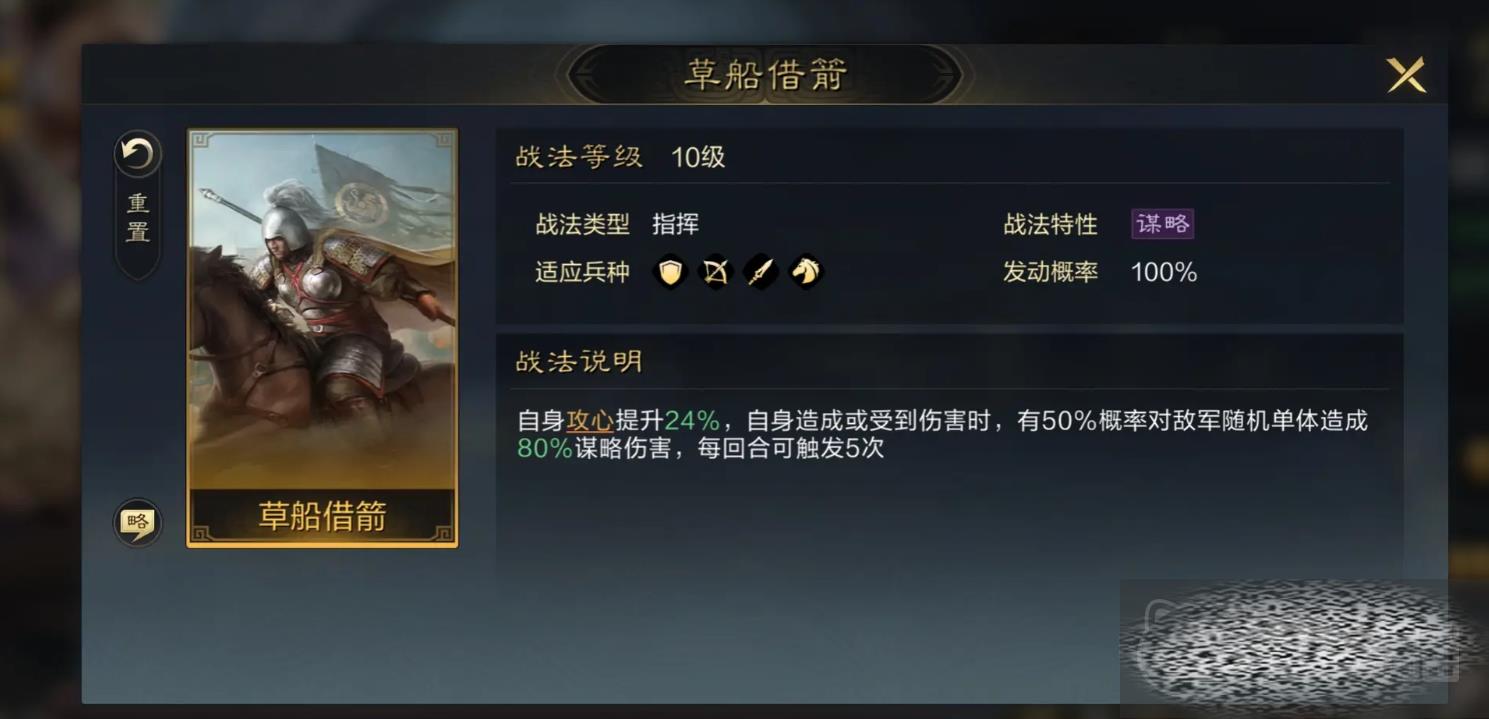The width and height of the screenshot is (1489, 719).
Task: Select the horse cavalry troop icon
Action: click(806, 271)
